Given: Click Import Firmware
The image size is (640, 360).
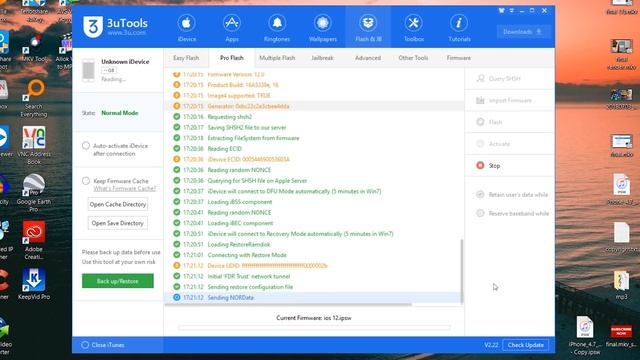Looking at the screenshot, I should (509, 100).
